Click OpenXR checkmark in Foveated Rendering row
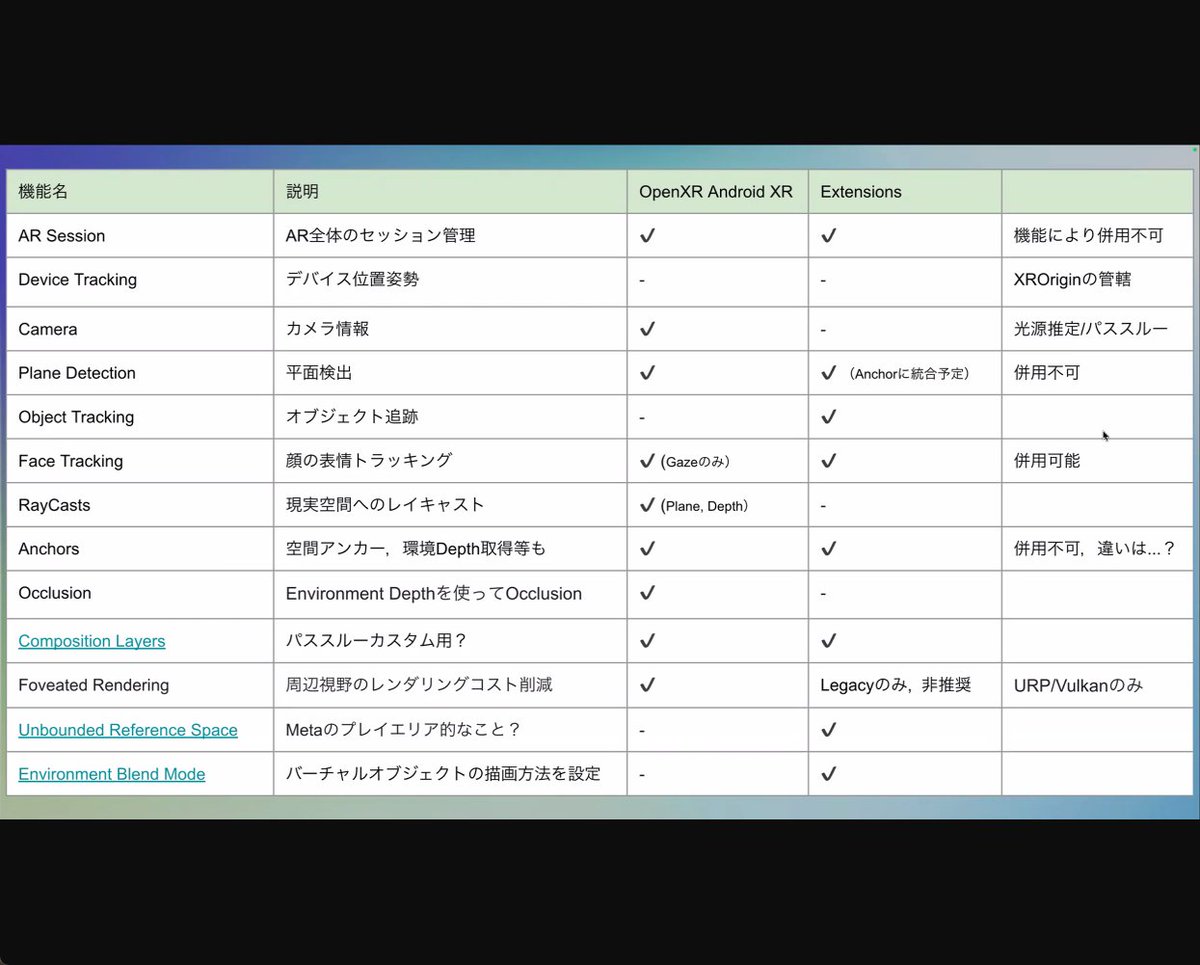The image size is (1200, 965). pos(647,685)
